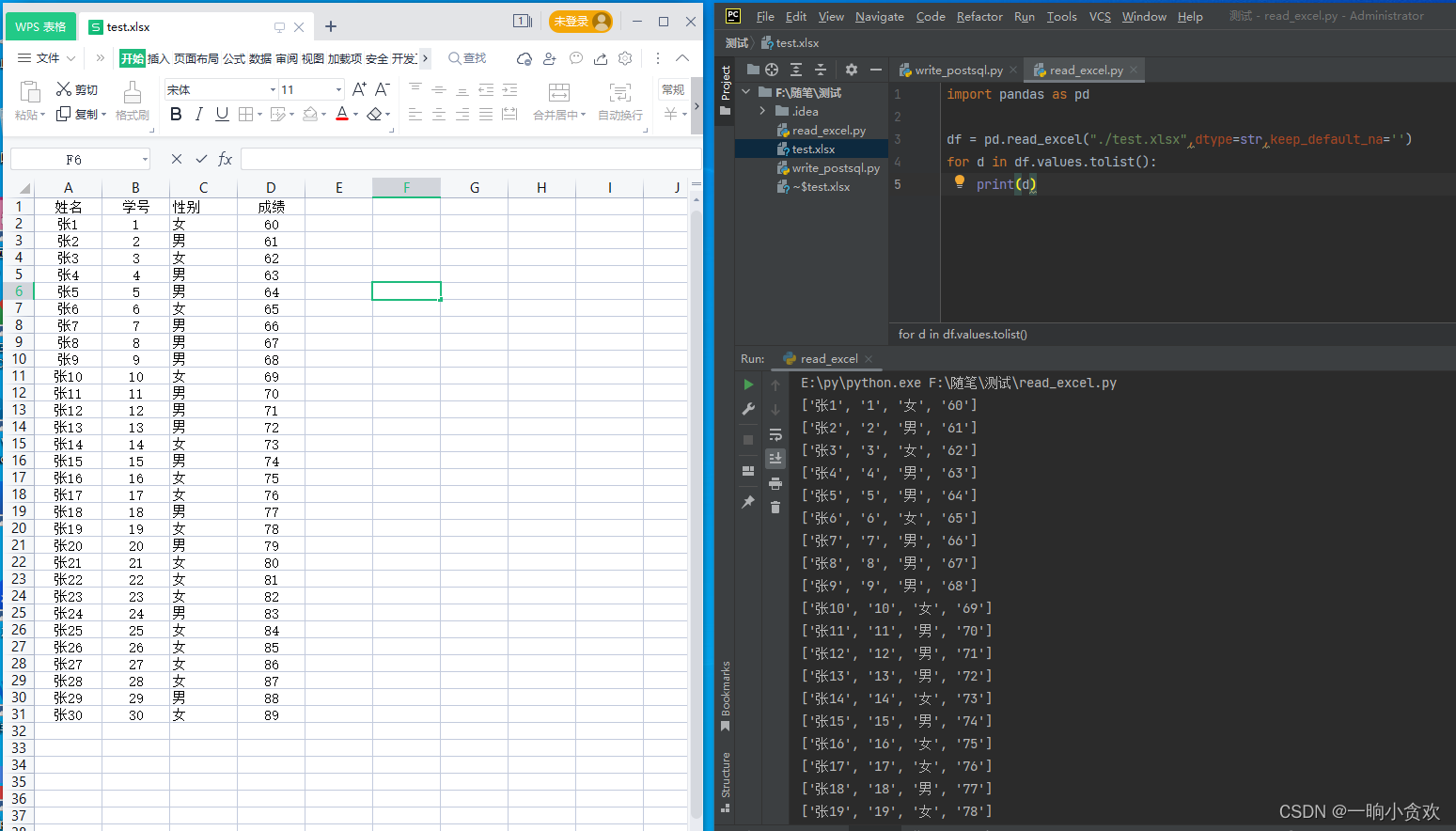Open the Paste (粘贴) dropdown arrow
1456x831 pixels.
point(42,116)
